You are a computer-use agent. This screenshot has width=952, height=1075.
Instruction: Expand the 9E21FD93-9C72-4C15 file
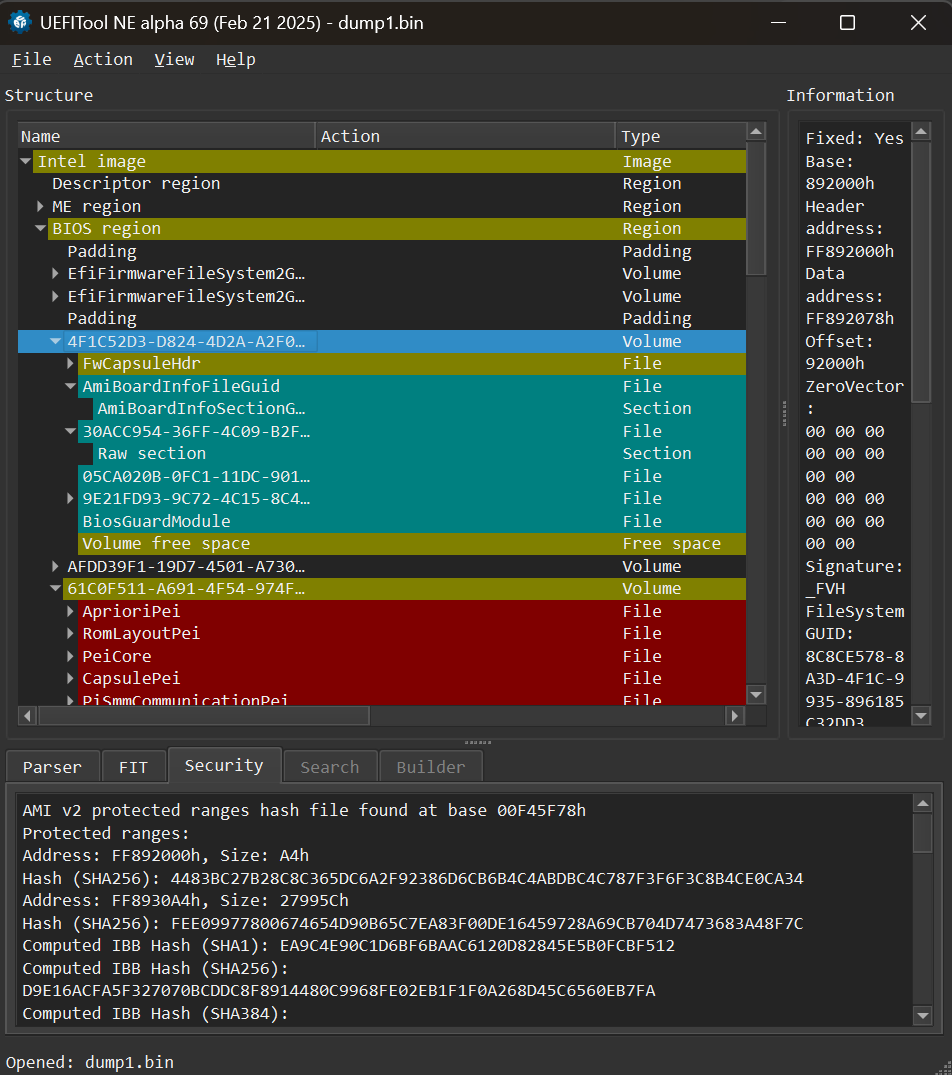pos(71,498)
